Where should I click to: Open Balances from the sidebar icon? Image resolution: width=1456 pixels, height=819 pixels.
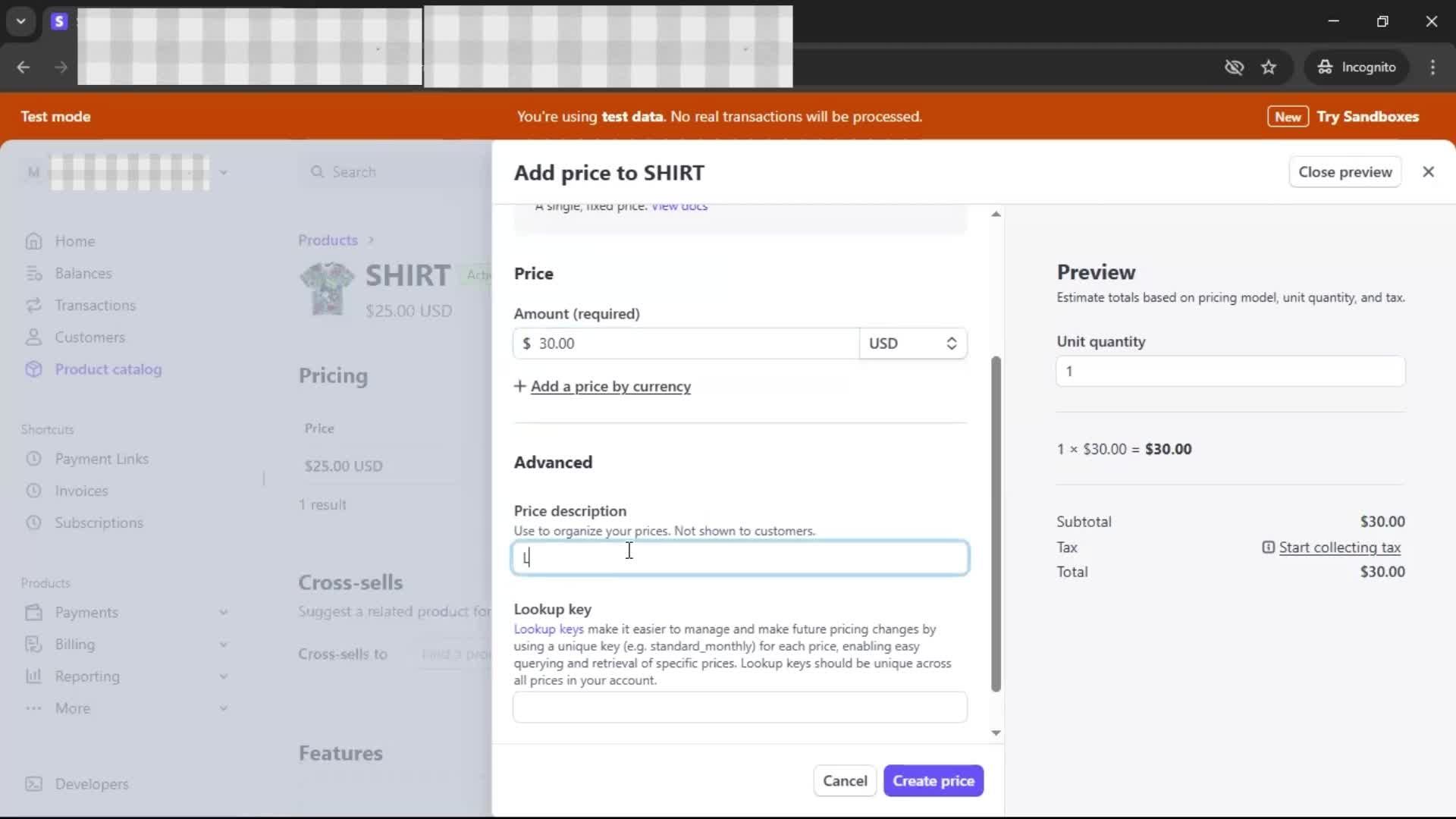[33, 273]
